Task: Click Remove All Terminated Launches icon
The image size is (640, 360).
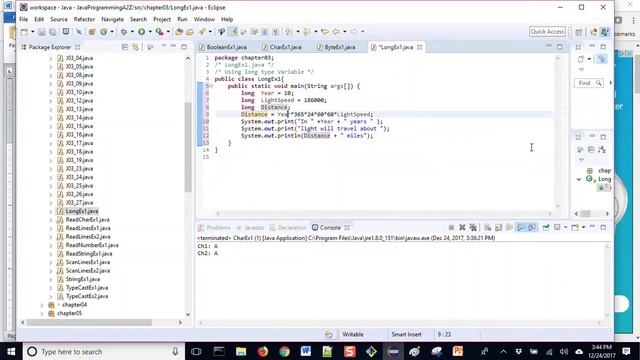Action: coord(473,227)
